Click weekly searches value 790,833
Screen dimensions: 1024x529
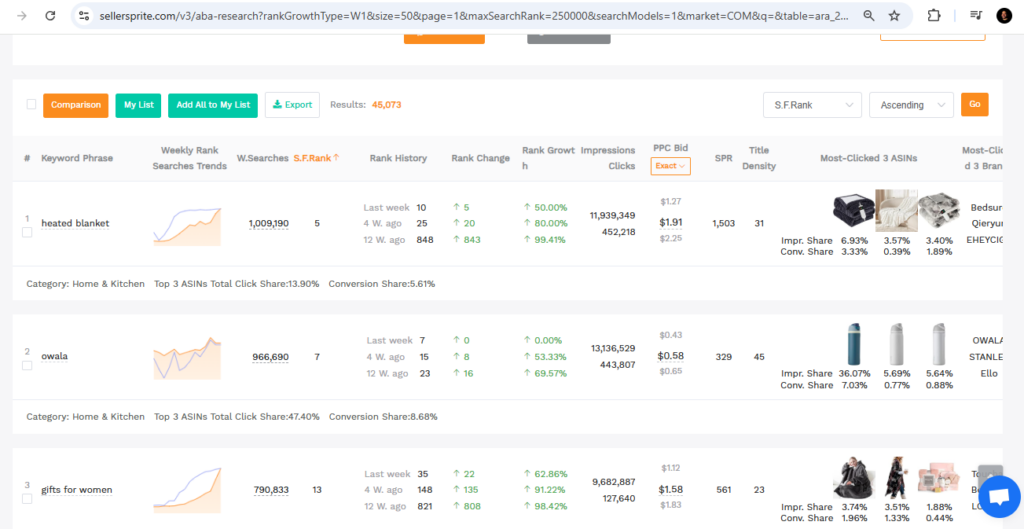271,490
